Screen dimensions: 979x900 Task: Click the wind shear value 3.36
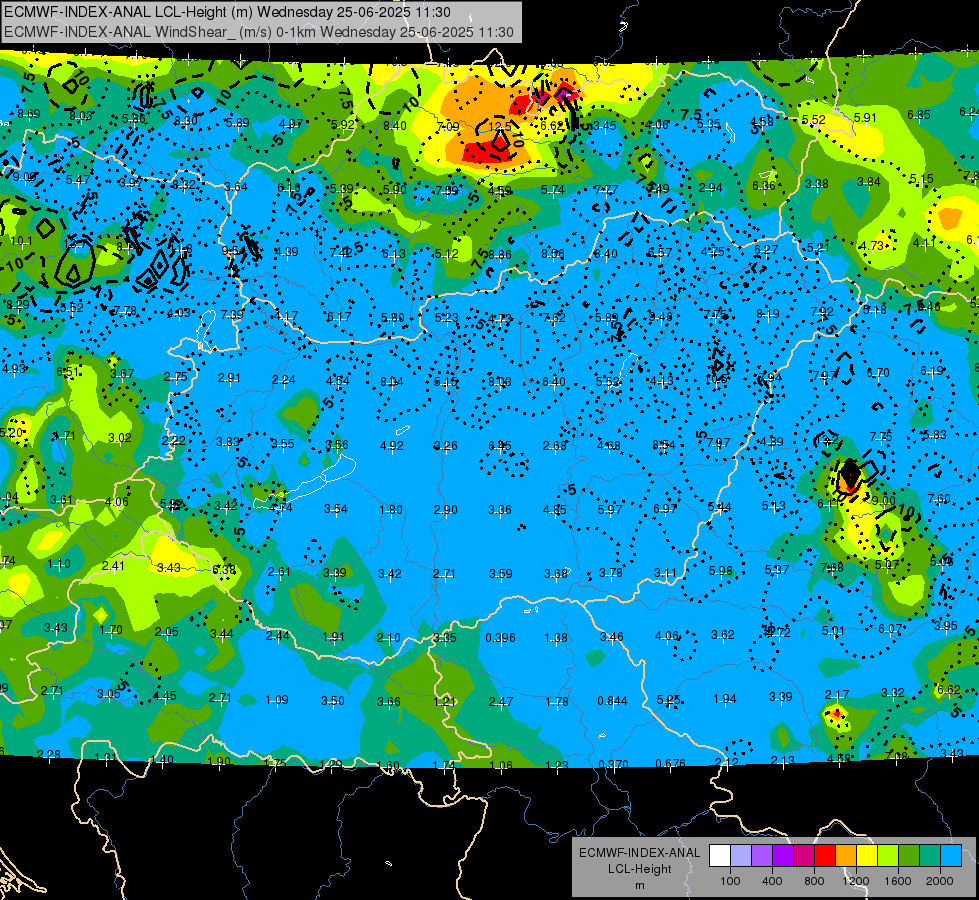pos(499,510)
